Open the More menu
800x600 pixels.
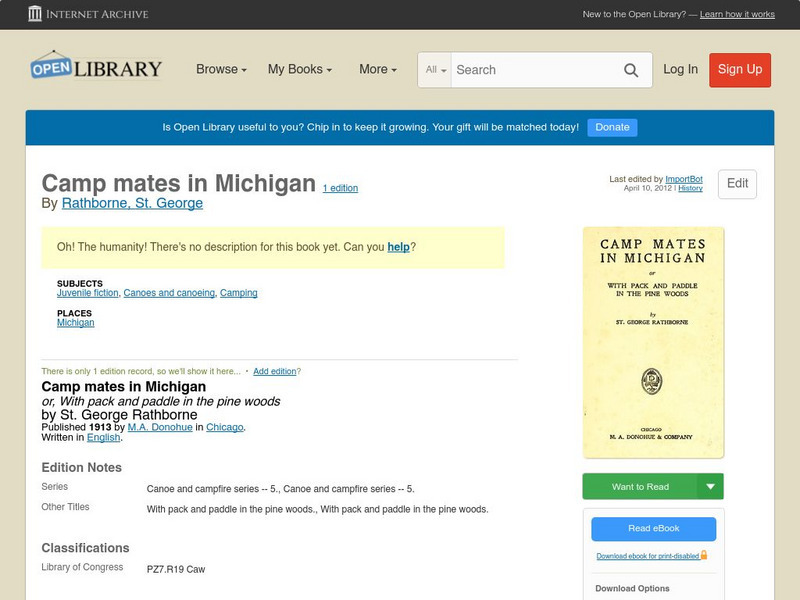pyautogui.click(x=375, y=70)
